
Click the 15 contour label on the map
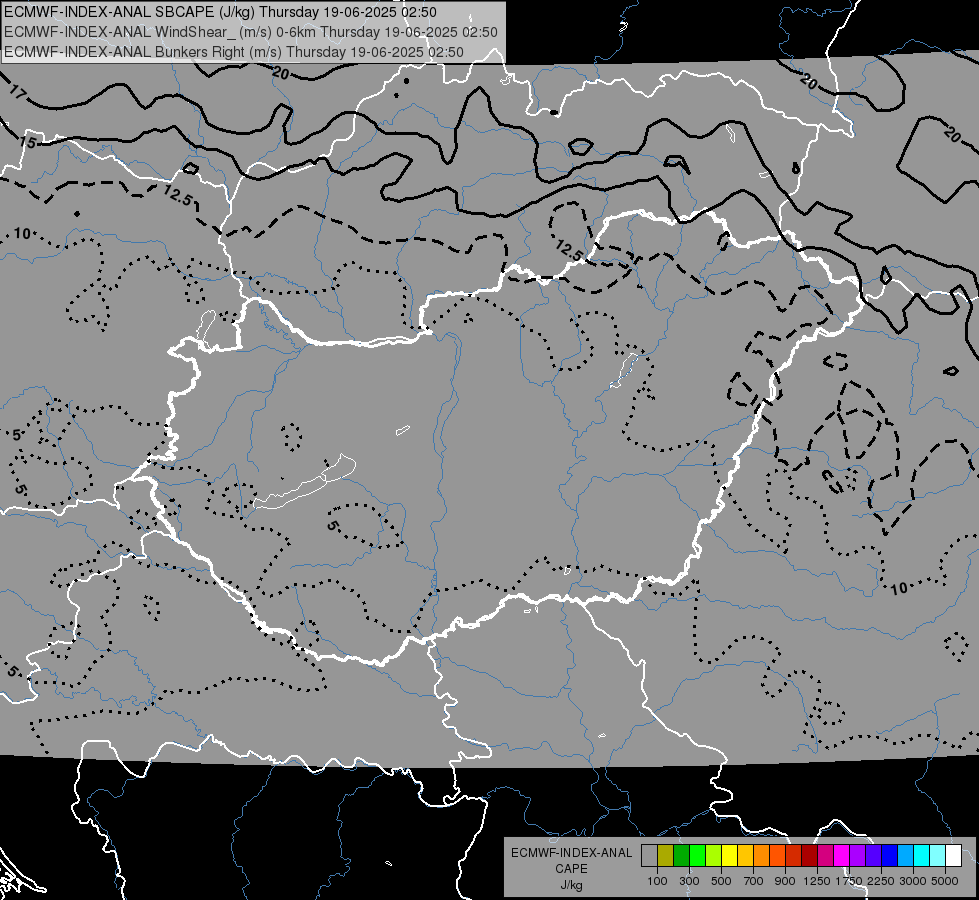pos(27,142)
